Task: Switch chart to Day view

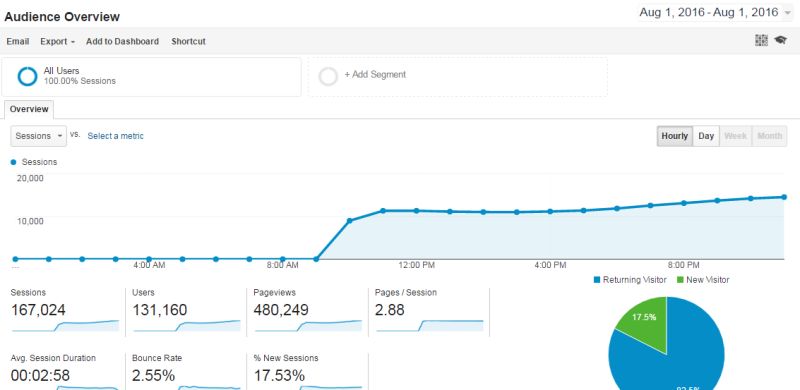Action: pyautogui.click(x=706, y=136)
